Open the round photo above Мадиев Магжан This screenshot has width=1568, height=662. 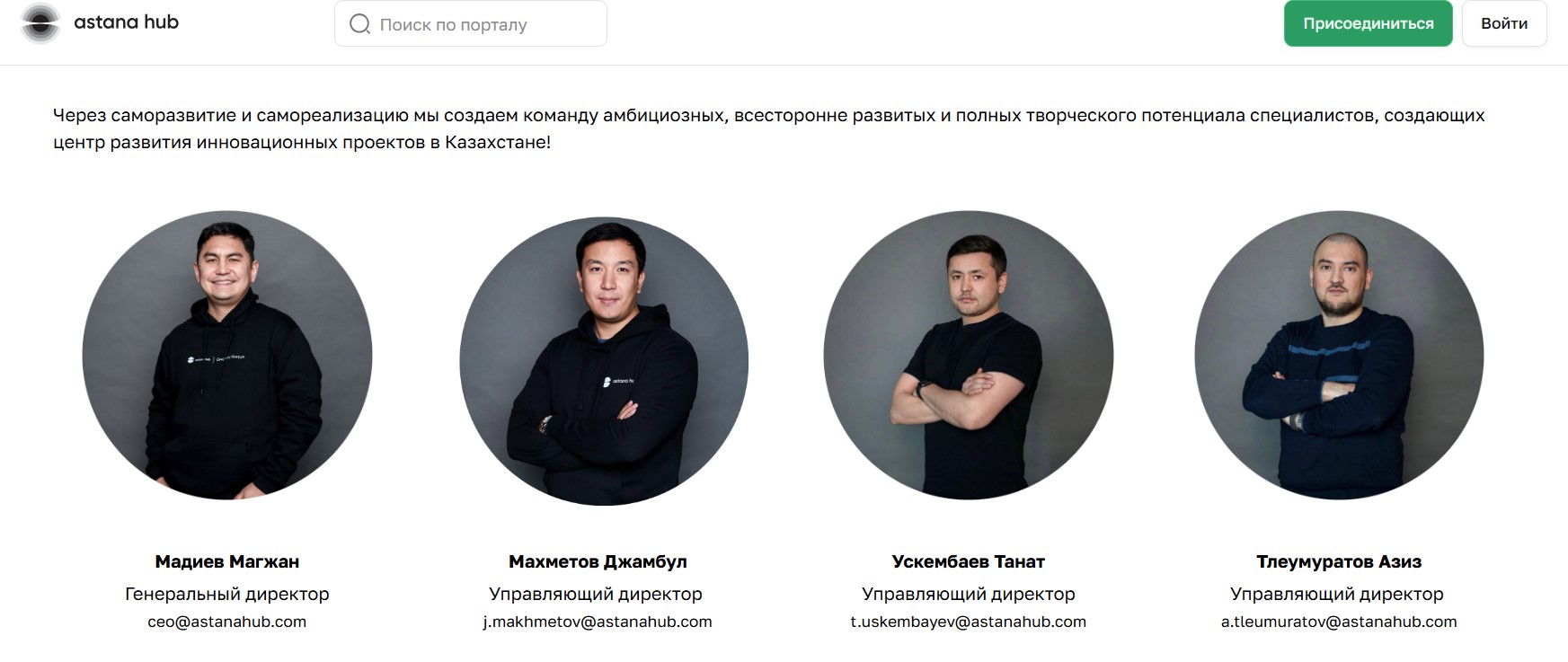coord(227,356)
